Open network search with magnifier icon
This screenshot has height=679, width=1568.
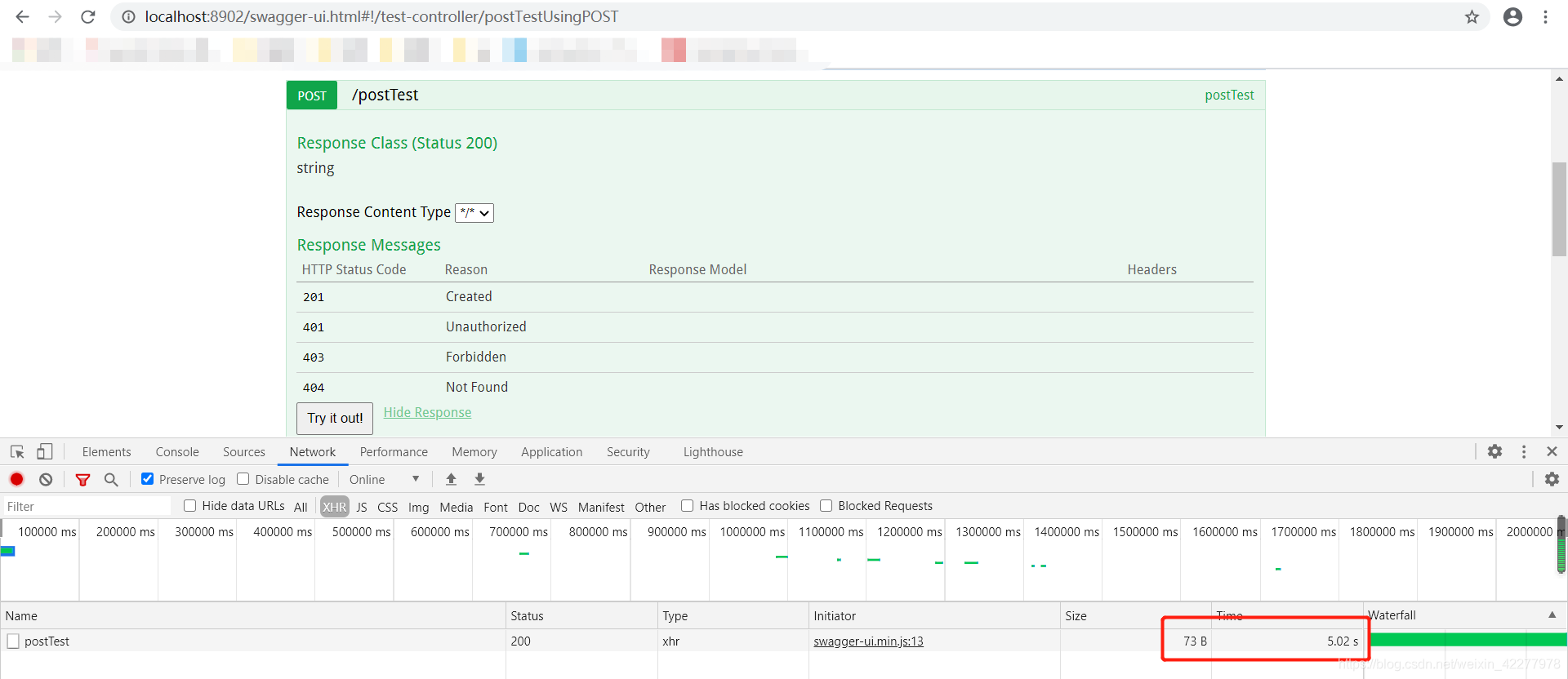pyautogui.click(x=111, y=479)
